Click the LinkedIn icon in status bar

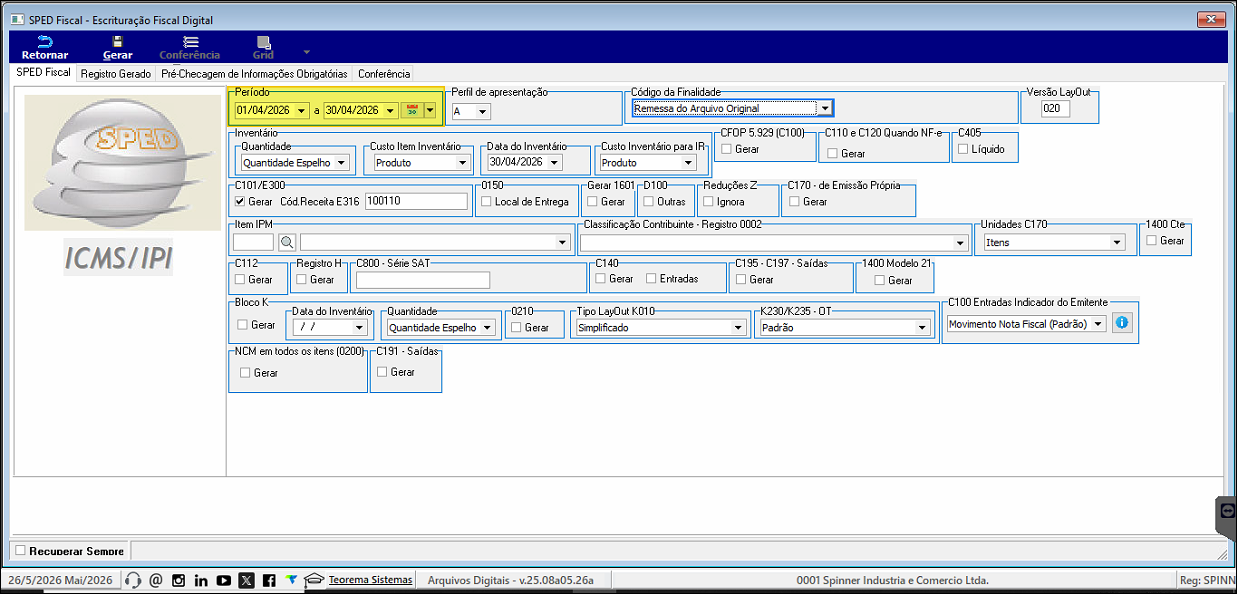[x=201, y=580]
